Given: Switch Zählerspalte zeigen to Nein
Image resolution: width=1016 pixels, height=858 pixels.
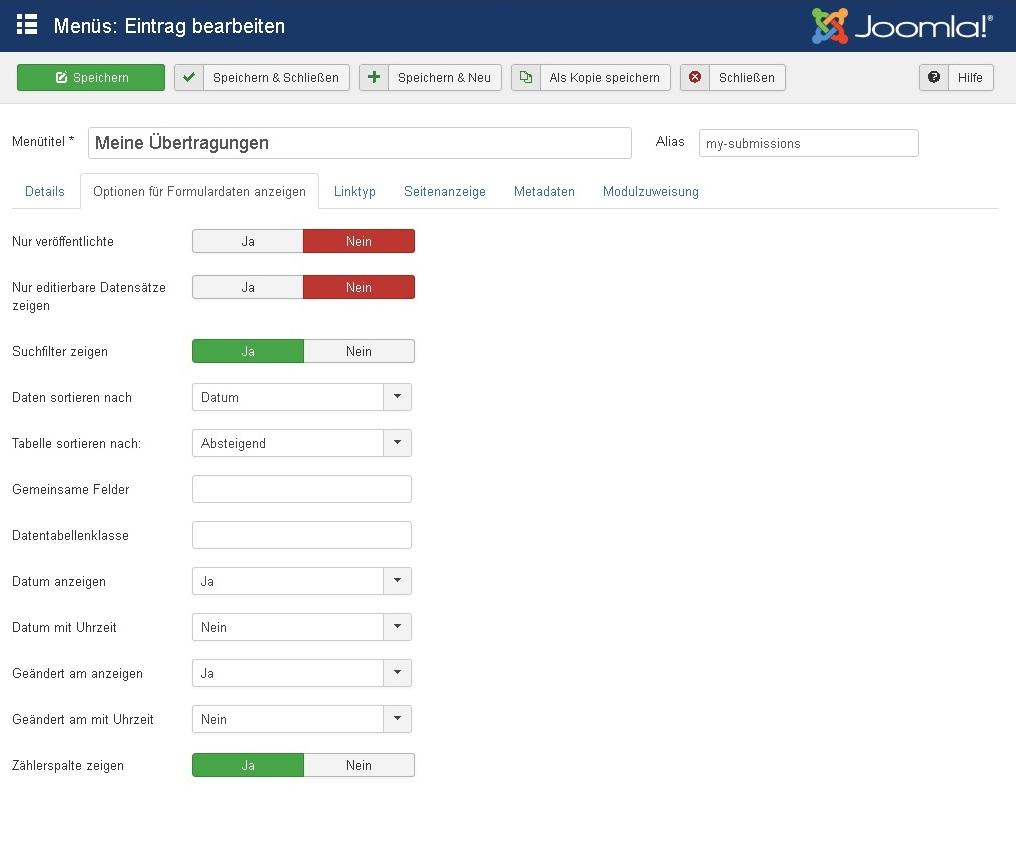Looking at the screenshot, I should coord(358,765).
